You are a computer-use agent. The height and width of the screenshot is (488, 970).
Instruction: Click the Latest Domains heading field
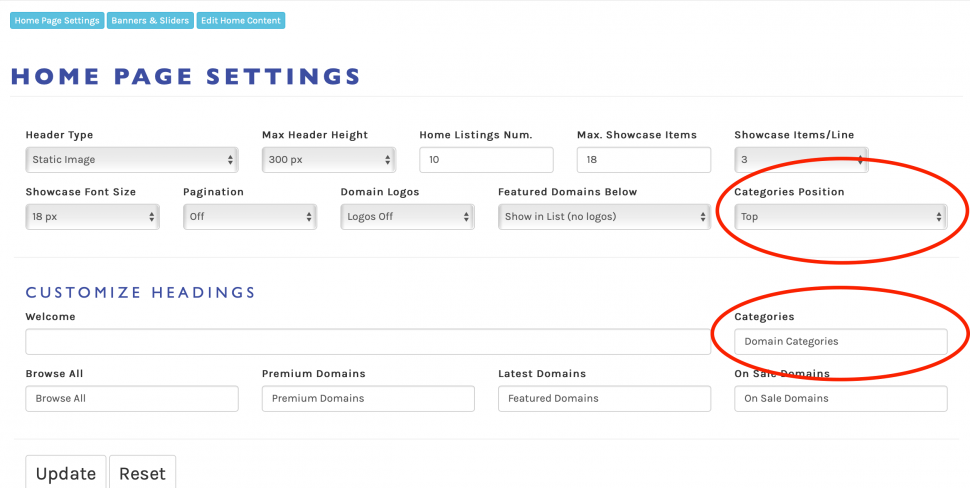[x=604, y=398]
